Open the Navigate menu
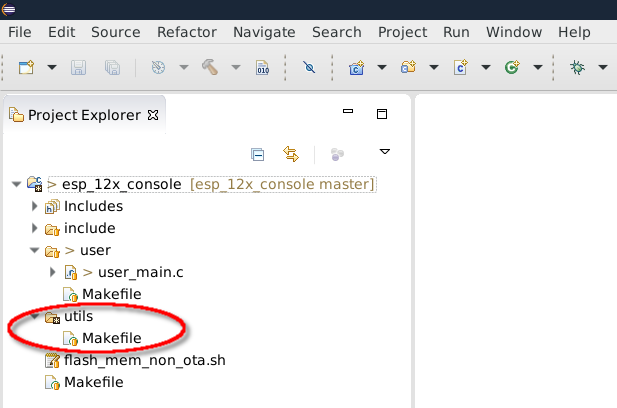The height and width of the screenshot is (408, 617). pos(264,32)
